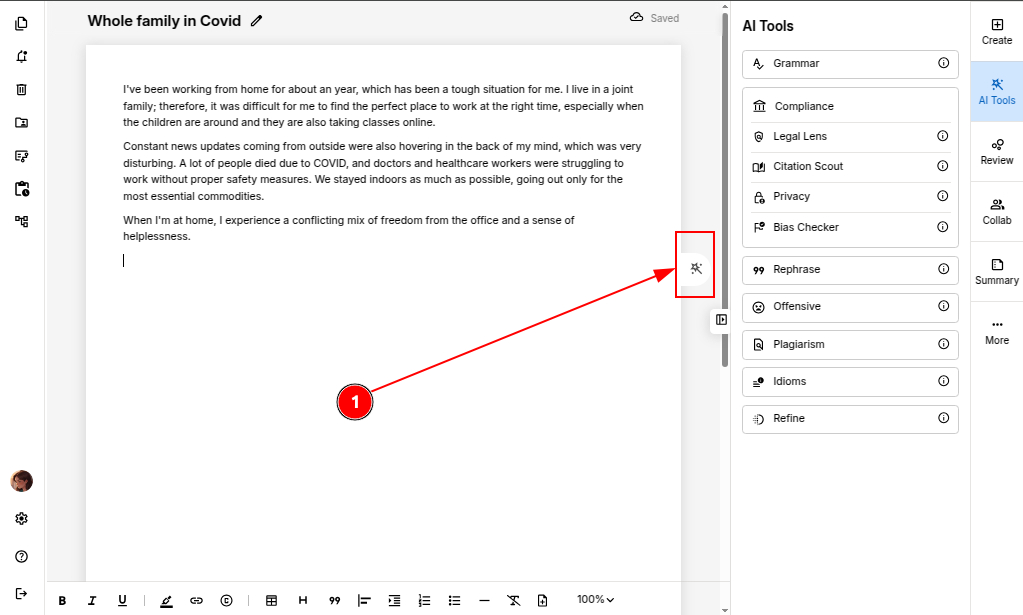The image size is (1023, 615).
Task: Edit document title with the pencil icon
Action: click(x=257, y=20)
